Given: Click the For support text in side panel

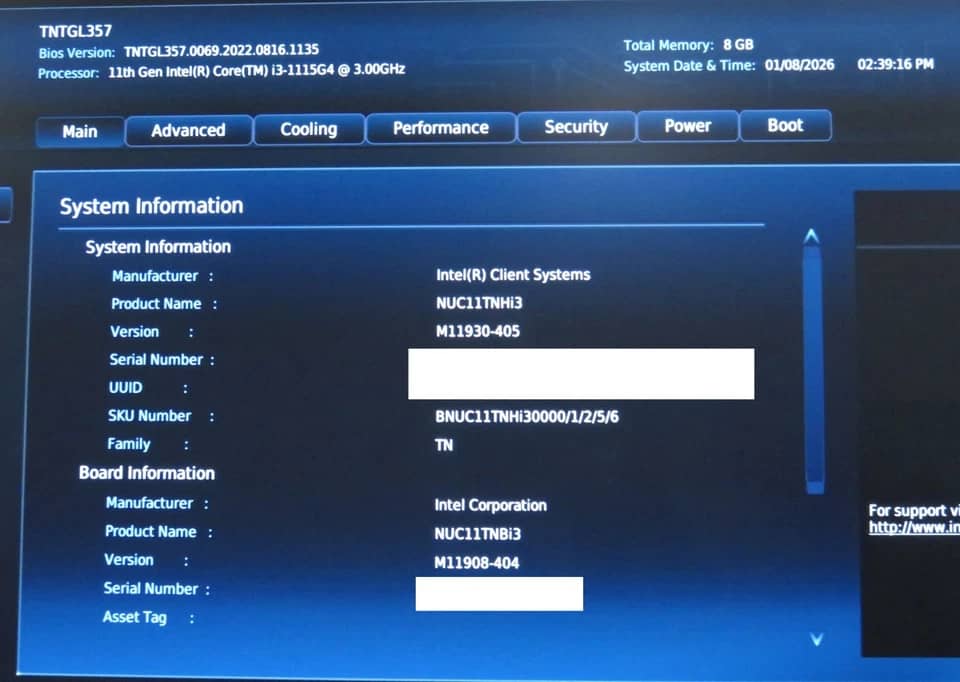Looking at the screenshot, I should pyautogui.click(x=914, y=510).
